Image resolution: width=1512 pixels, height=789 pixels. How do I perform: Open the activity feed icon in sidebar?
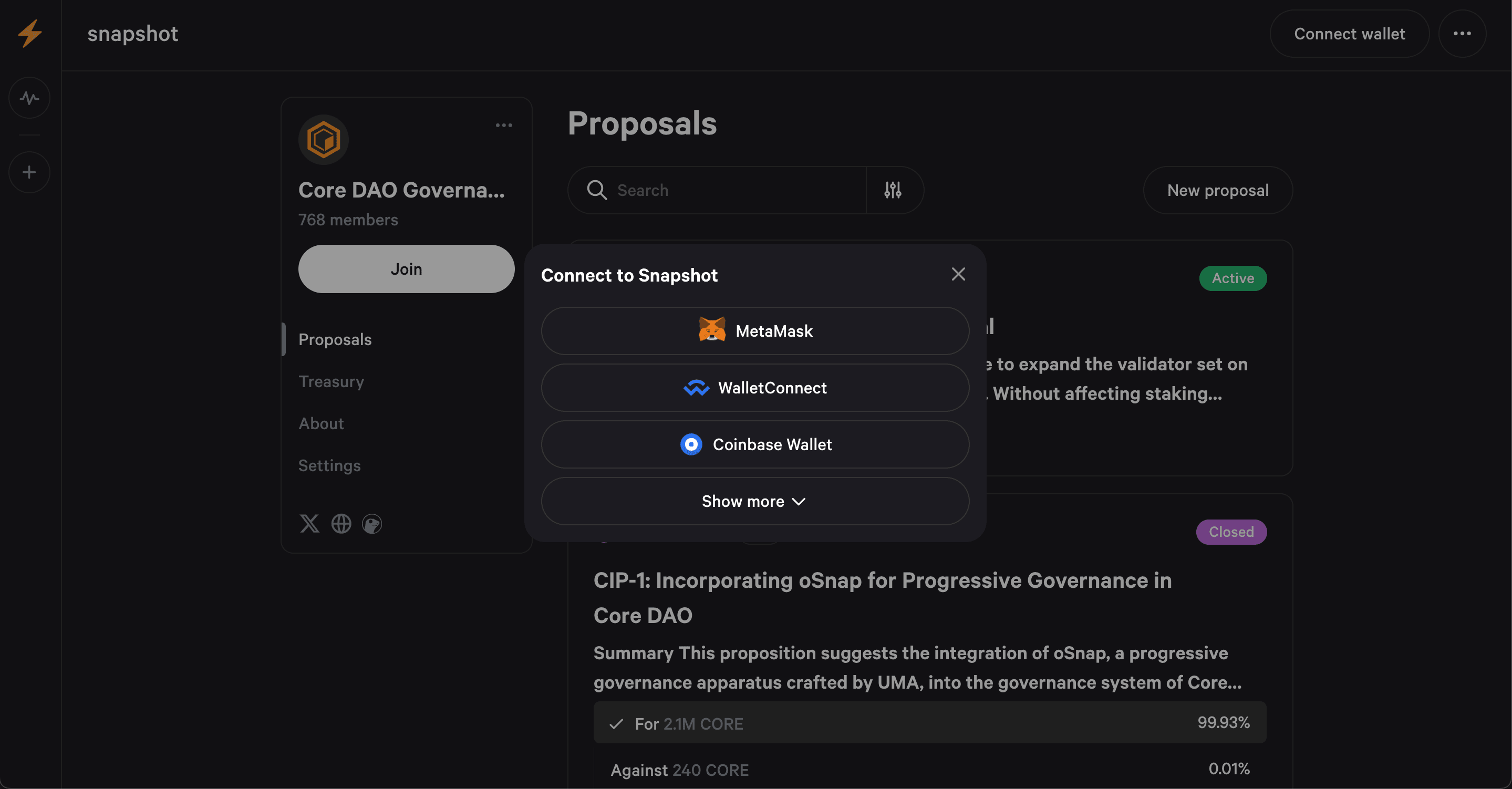point(29,98)
